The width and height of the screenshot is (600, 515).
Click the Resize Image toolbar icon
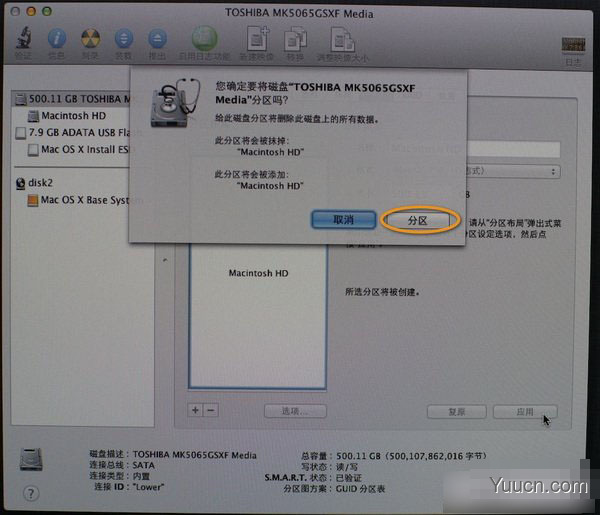point(342,39)
